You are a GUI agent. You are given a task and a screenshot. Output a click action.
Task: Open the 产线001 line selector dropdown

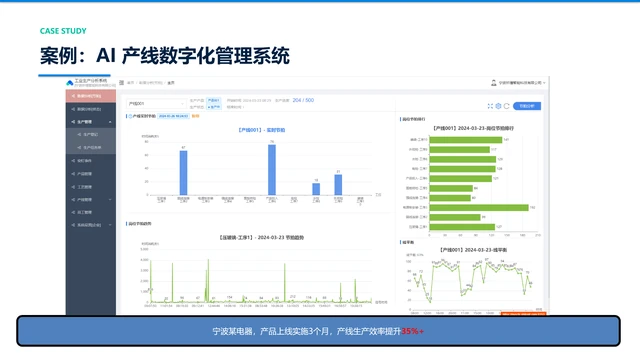click(x=156, y=104)
